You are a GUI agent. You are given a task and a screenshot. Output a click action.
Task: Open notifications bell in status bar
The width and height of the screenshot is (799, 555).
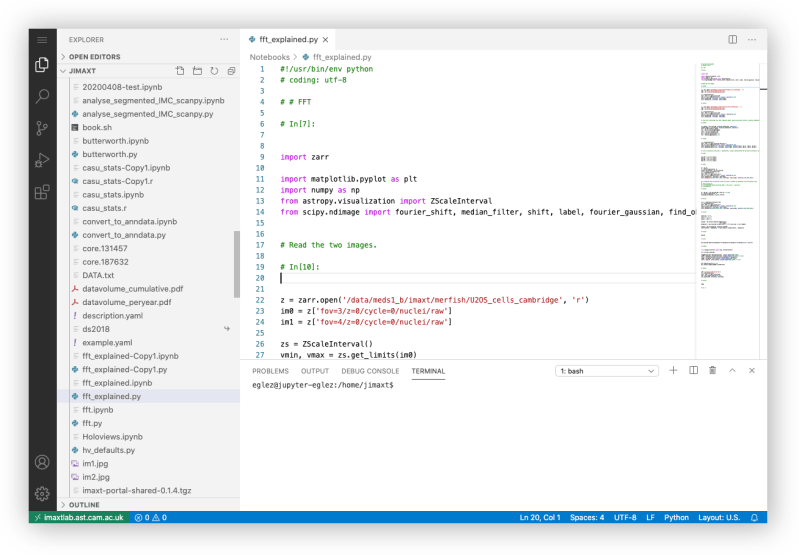pyautogui.click(x=754, y=517)
